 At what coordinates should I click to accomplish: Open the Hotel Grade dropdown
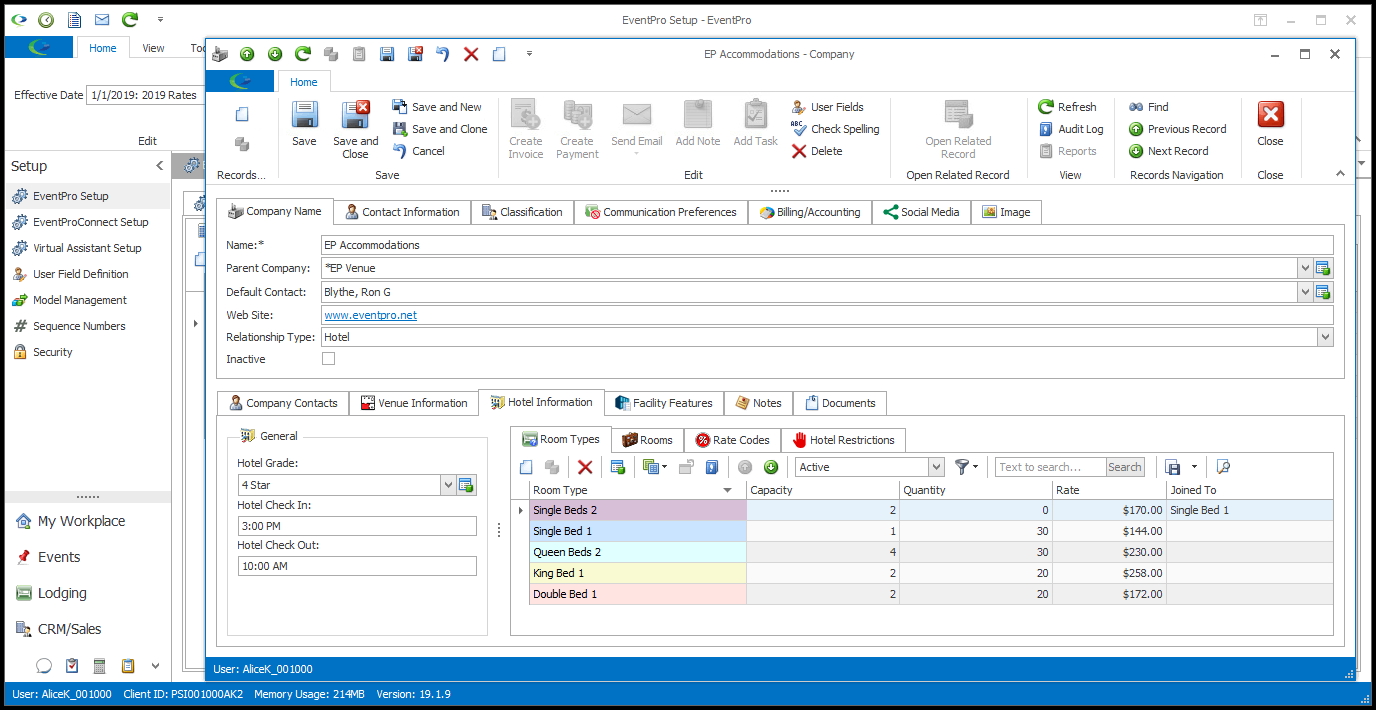(448, 485)
